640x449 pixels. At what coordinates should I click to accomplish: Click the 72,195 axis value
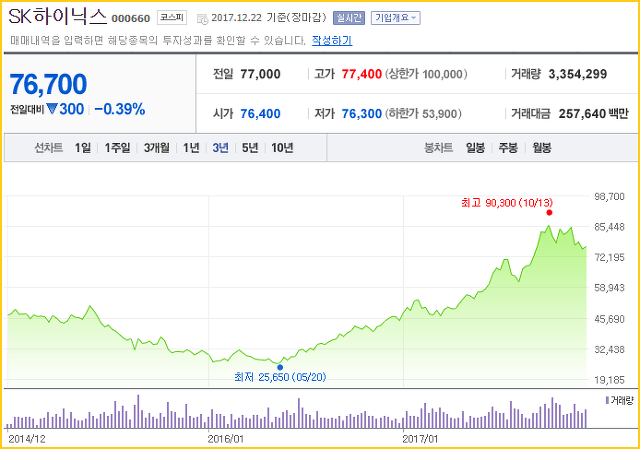609,258
